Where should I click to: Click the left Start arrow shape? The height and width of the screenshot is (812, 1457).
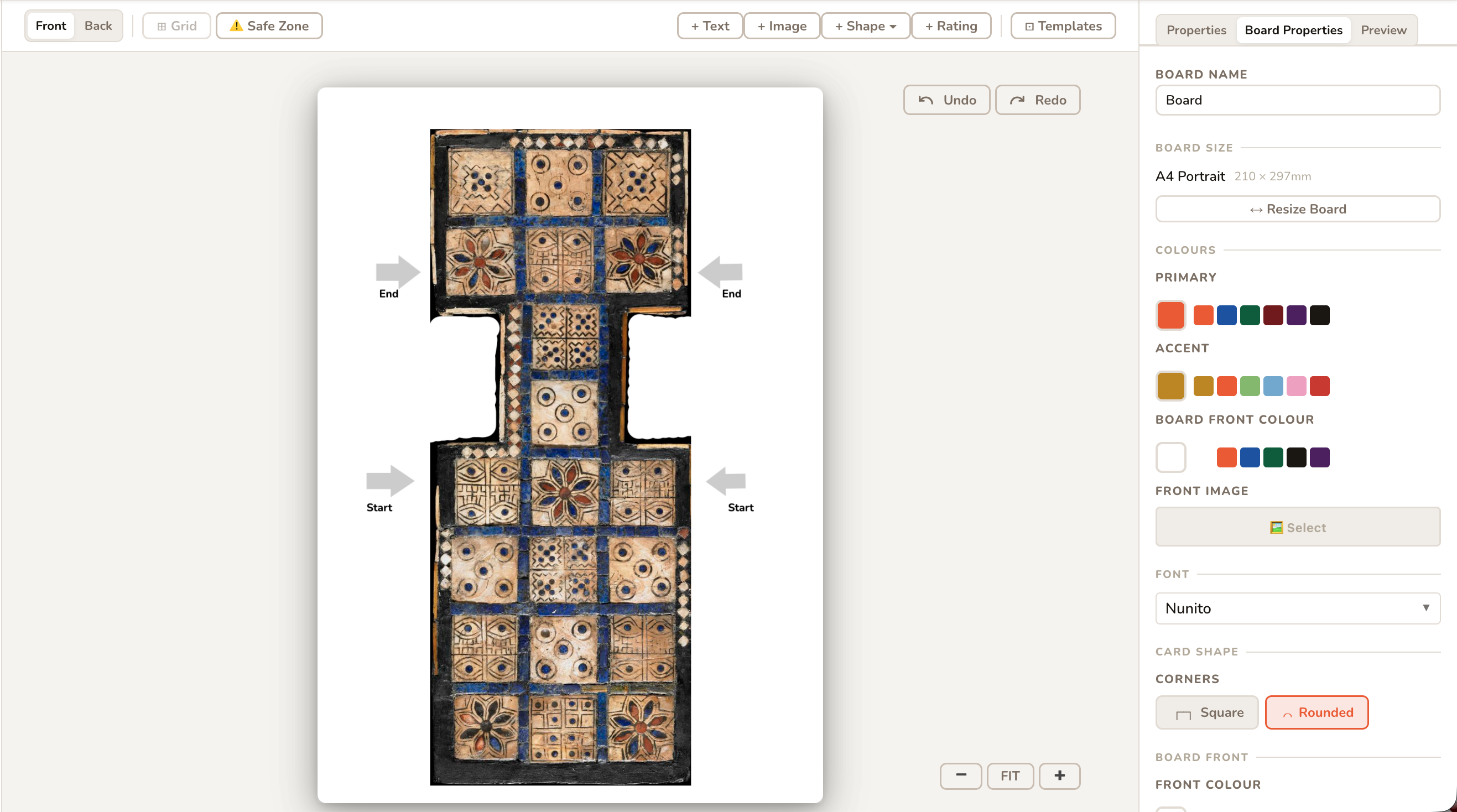tap(390, 481)
